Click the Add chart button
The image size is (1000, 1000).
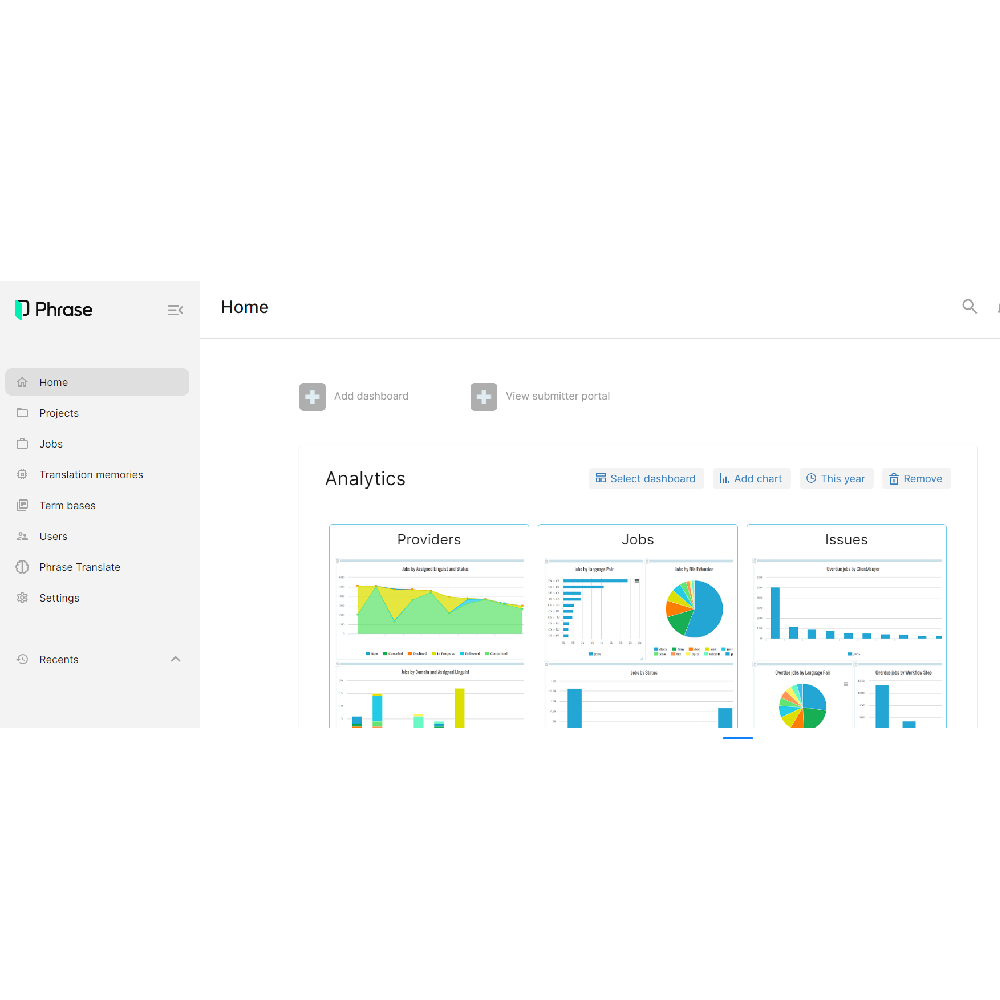[751, 479]
